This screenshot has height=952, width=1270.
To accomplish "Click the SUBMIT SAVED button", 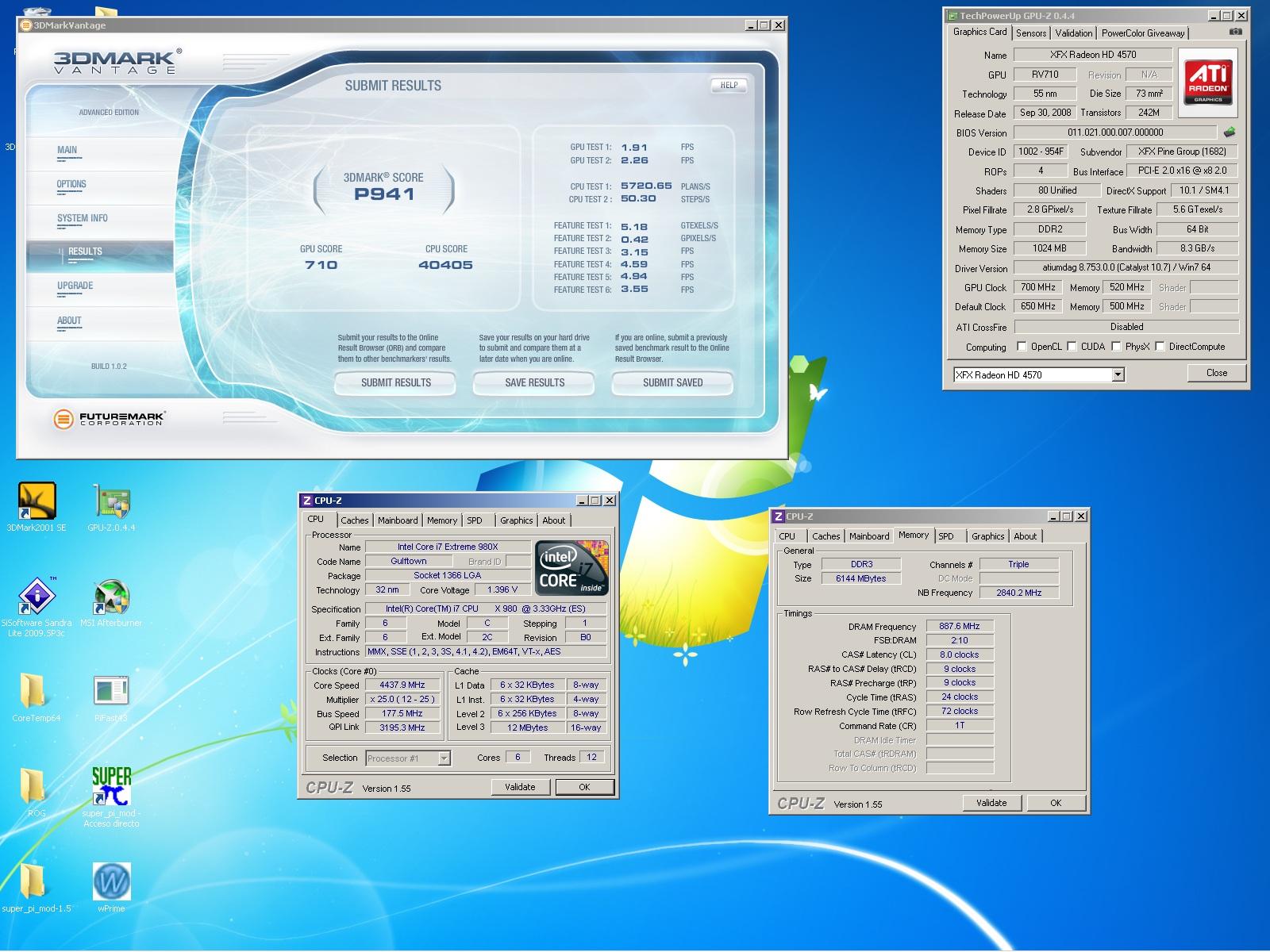I will [x=672, y=382].
